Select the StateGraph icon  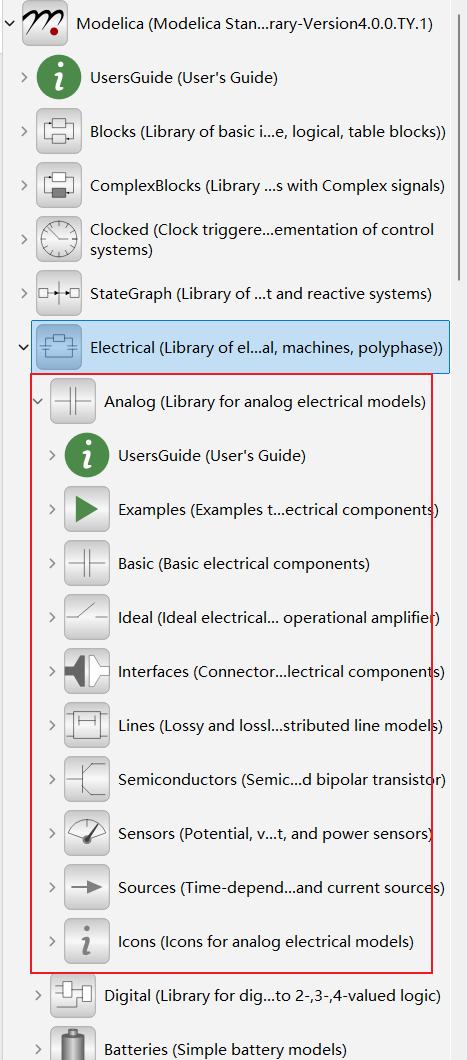[59, 293]
